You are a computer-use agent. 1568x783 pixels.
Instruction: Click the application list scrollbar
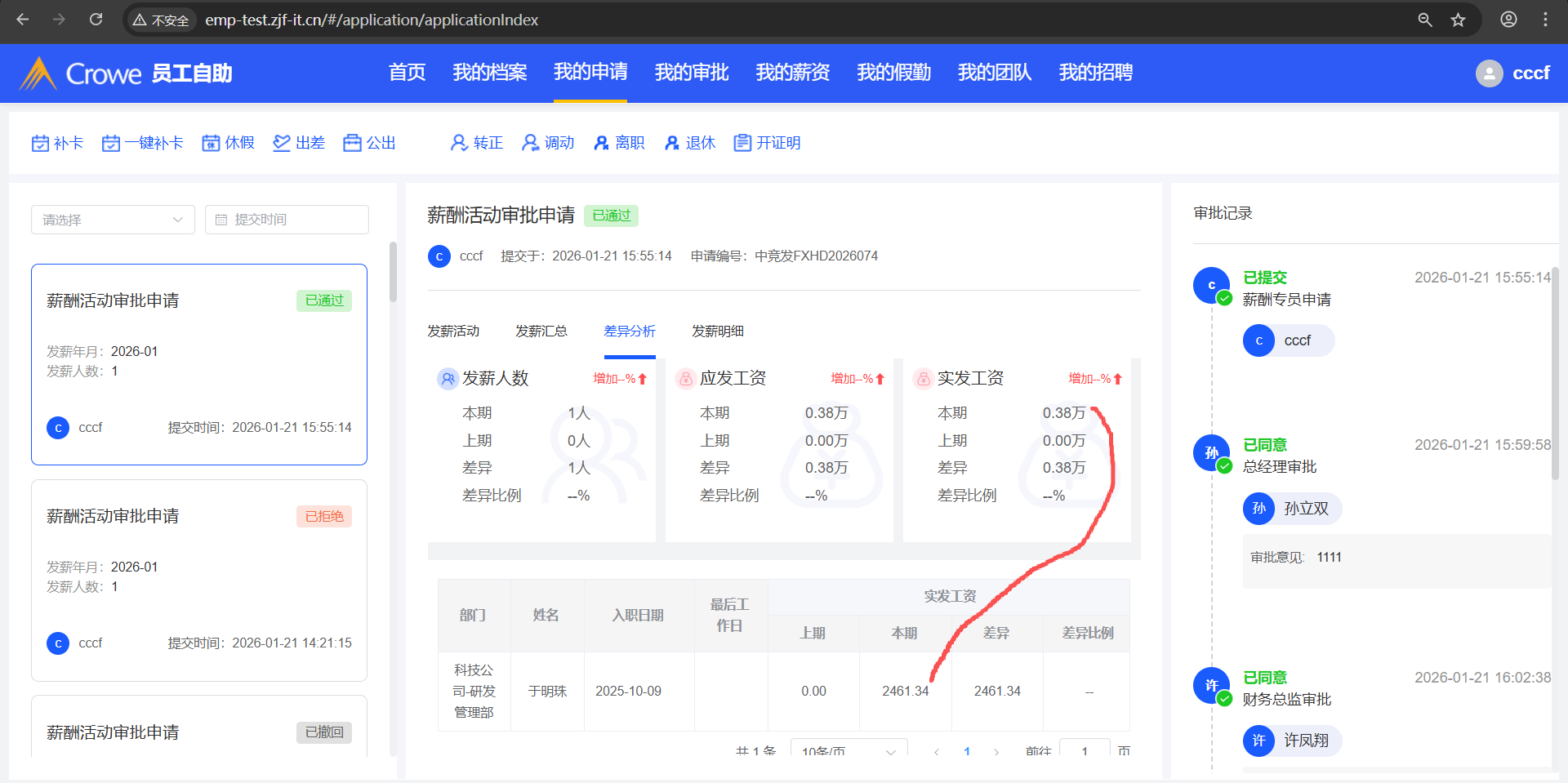[393, 273]
